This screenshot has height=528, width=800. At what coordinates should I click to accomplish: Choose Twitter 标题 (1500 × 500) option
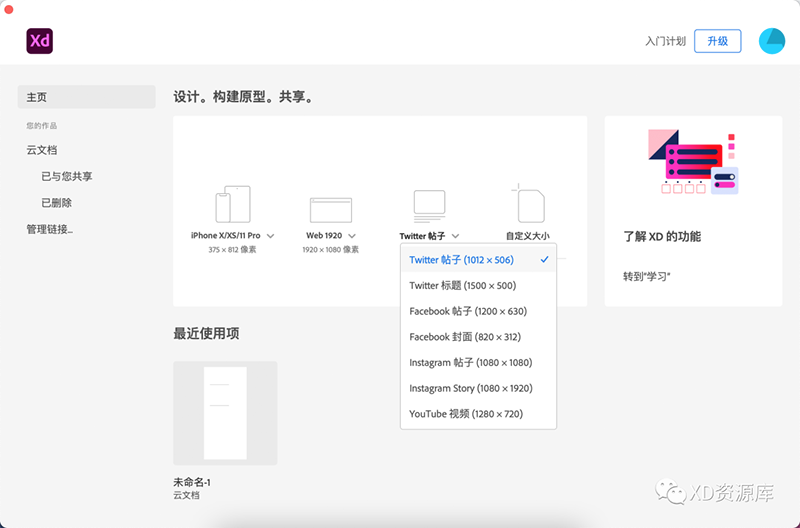pyautogui.click(x=478, y=285)
